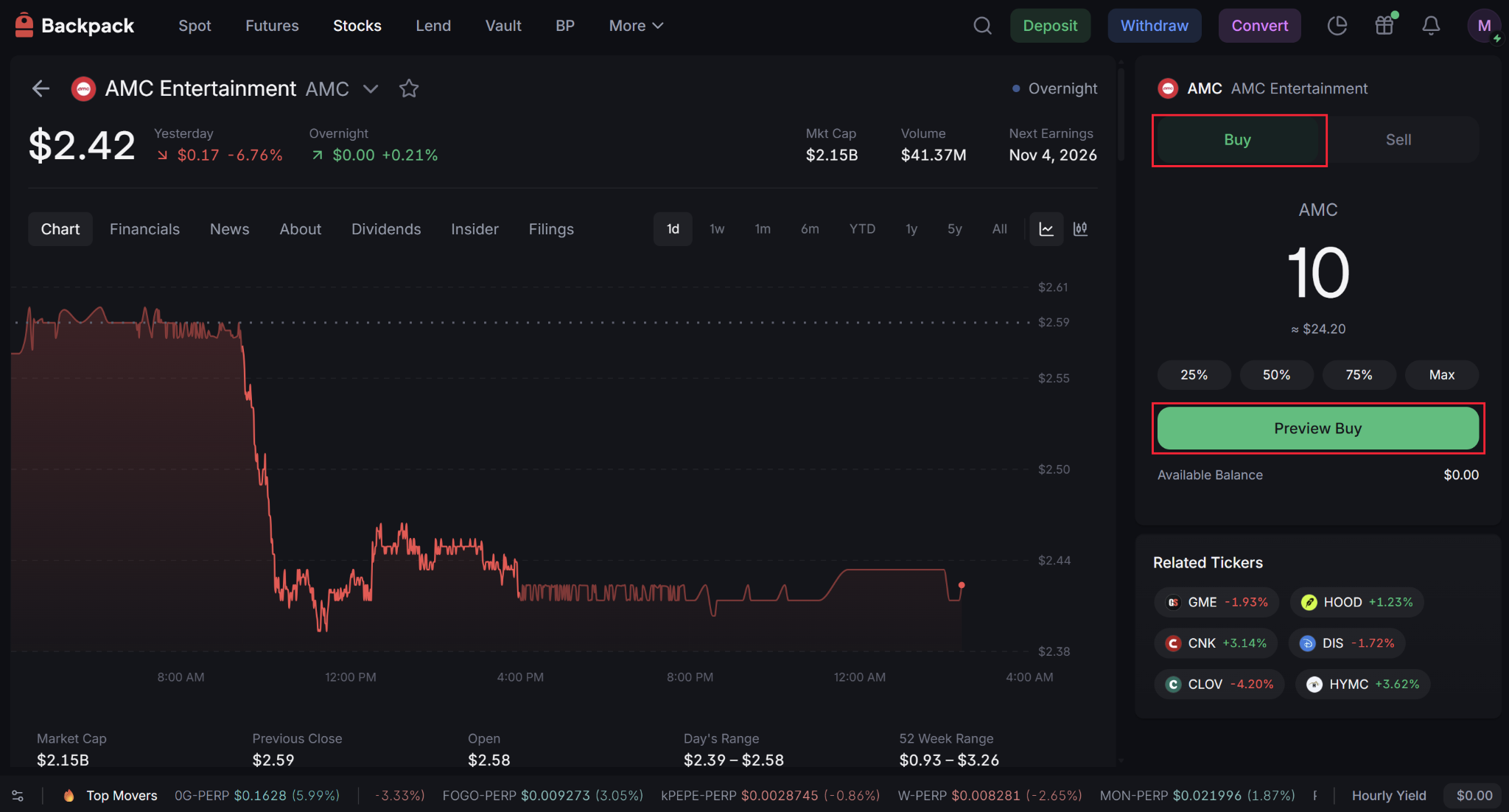
Task: Open the M profile avatar
Action: click(1484, 26)
